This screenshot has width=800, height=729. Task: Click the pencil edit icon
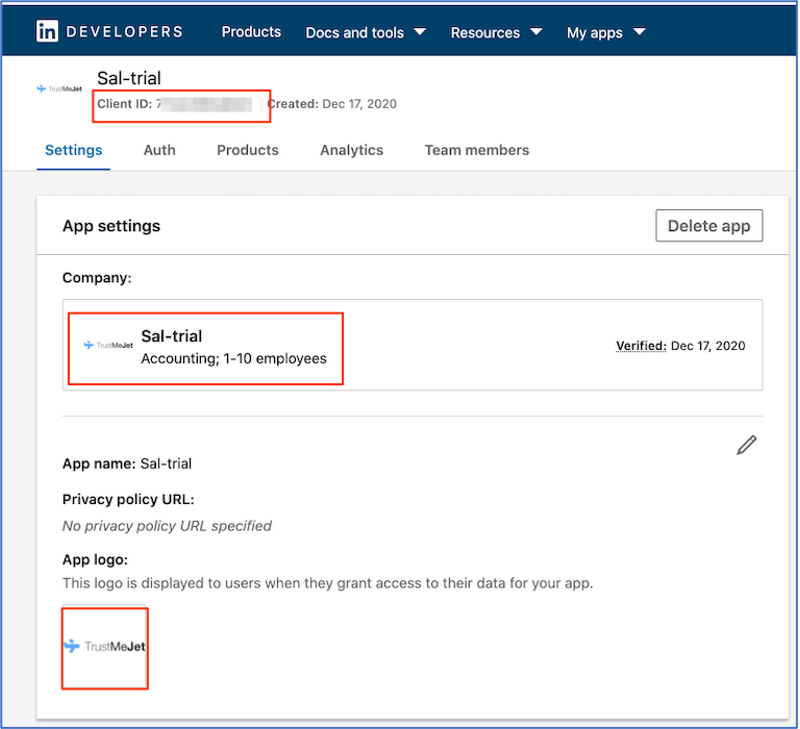tap(746, 445)
